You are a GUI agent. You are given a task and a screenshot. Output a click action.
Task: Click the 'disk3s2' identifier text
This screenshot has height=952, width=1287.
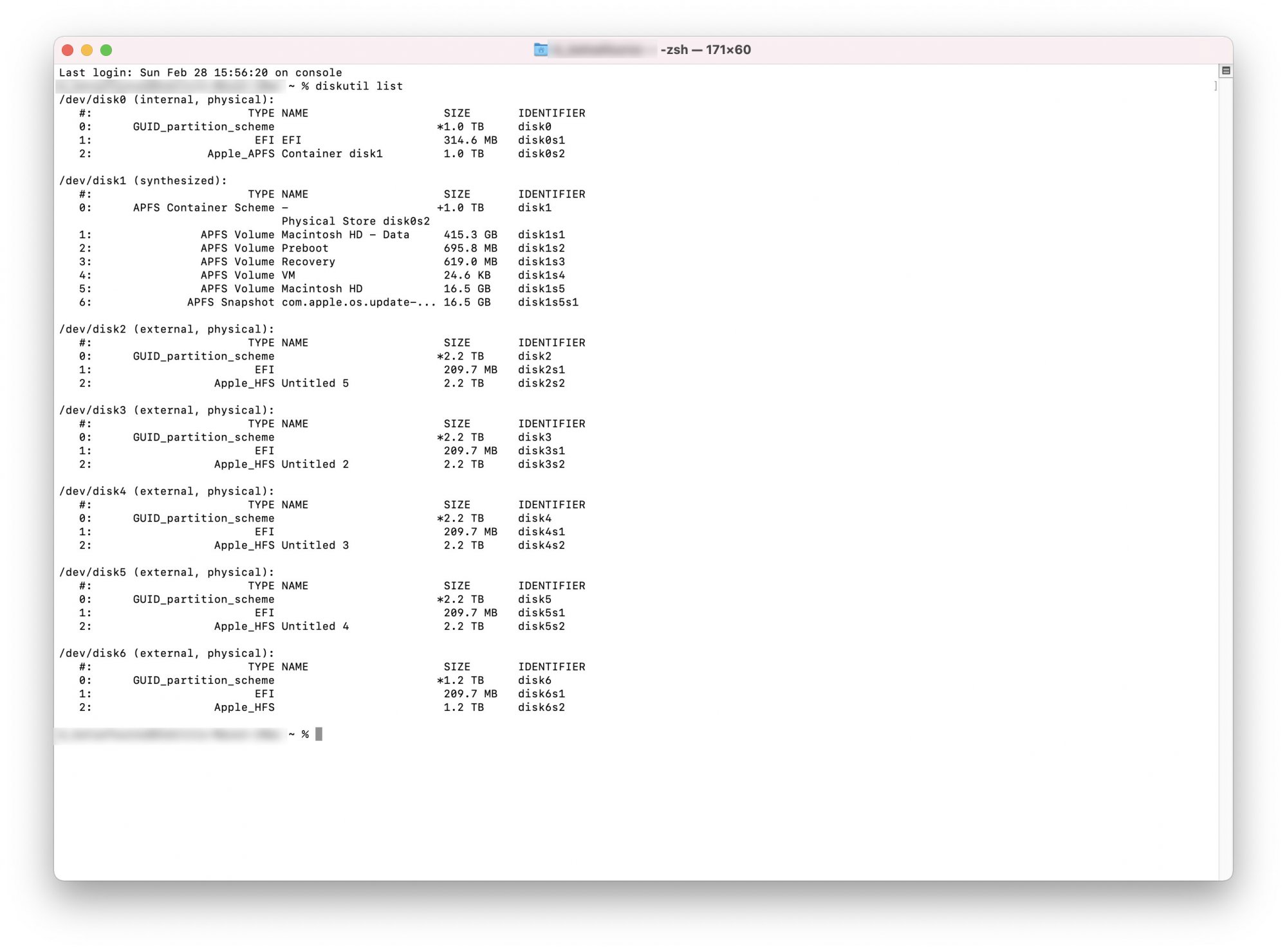pyautogui.click(x=541, y=464)
